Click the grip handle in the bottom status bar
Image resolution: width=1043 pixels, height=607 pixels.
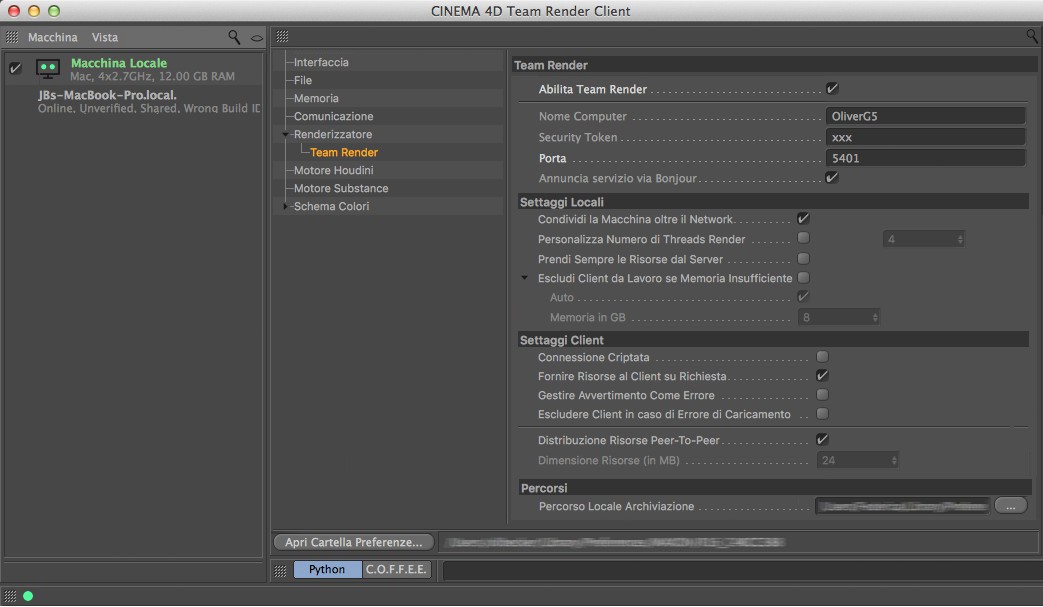click(x=11, y=596)
